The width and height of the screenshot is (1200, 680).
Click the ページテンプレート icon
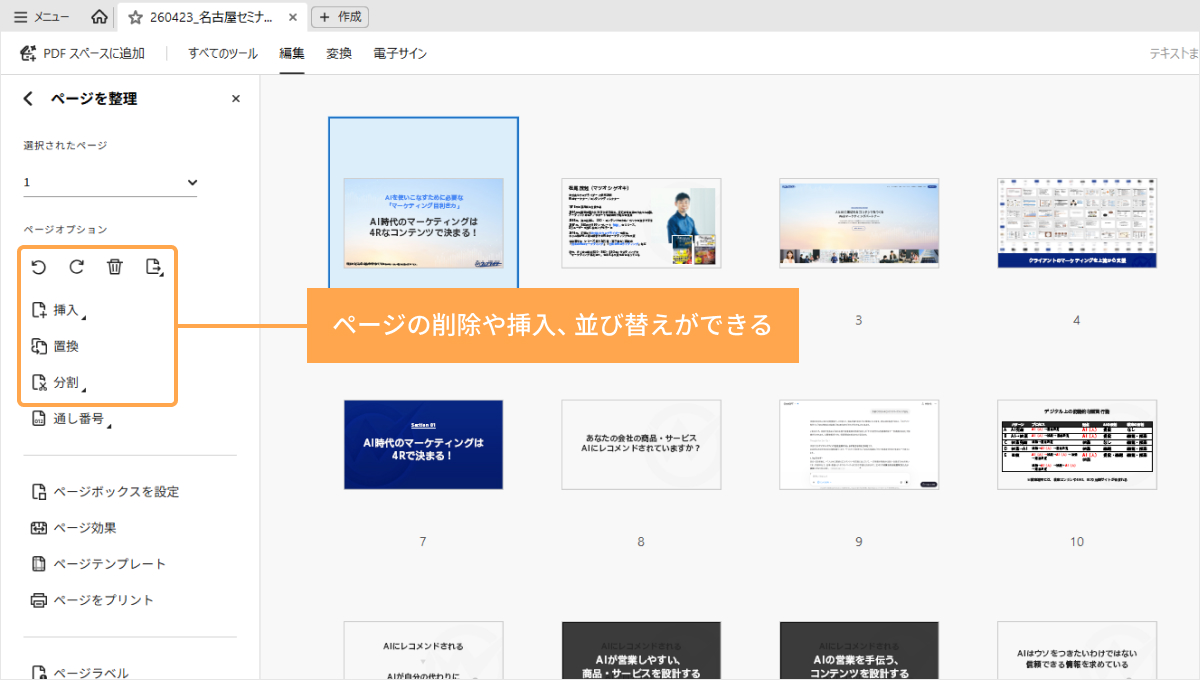point(39,563)
